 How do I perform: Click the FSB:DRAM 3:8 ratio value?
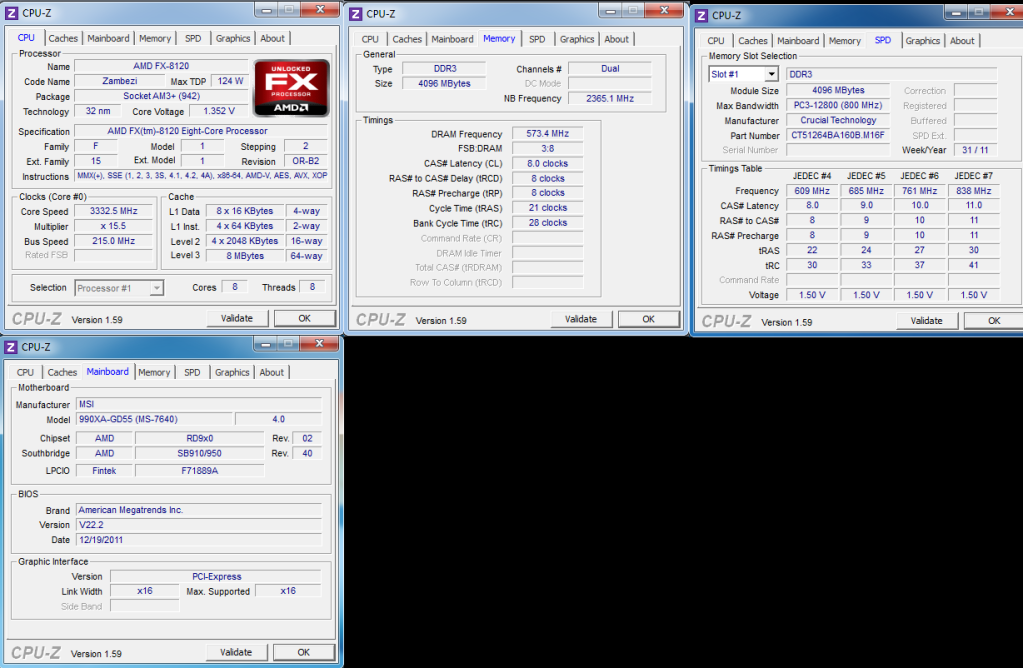coord(547,149)
